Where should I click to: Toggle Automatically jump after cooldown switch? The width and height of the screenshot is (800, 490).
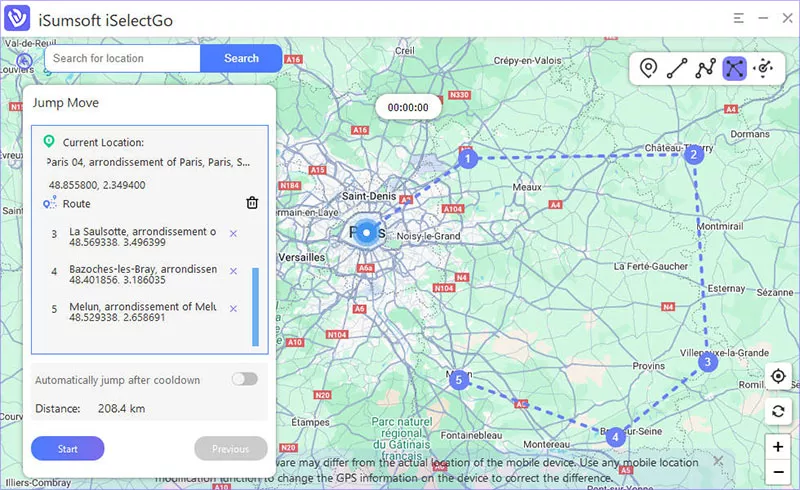click(244, 379)
